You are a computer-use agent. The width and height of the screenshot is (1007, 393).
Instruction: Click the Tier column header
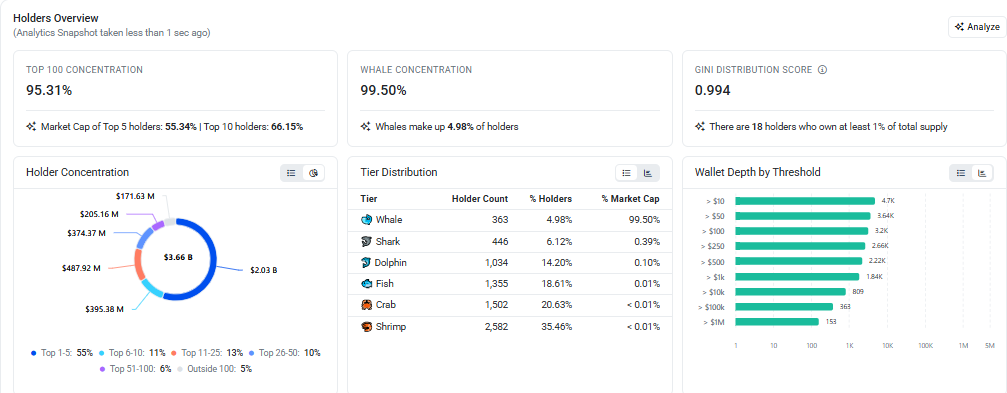pyautogui.click(x=369, y=199)
